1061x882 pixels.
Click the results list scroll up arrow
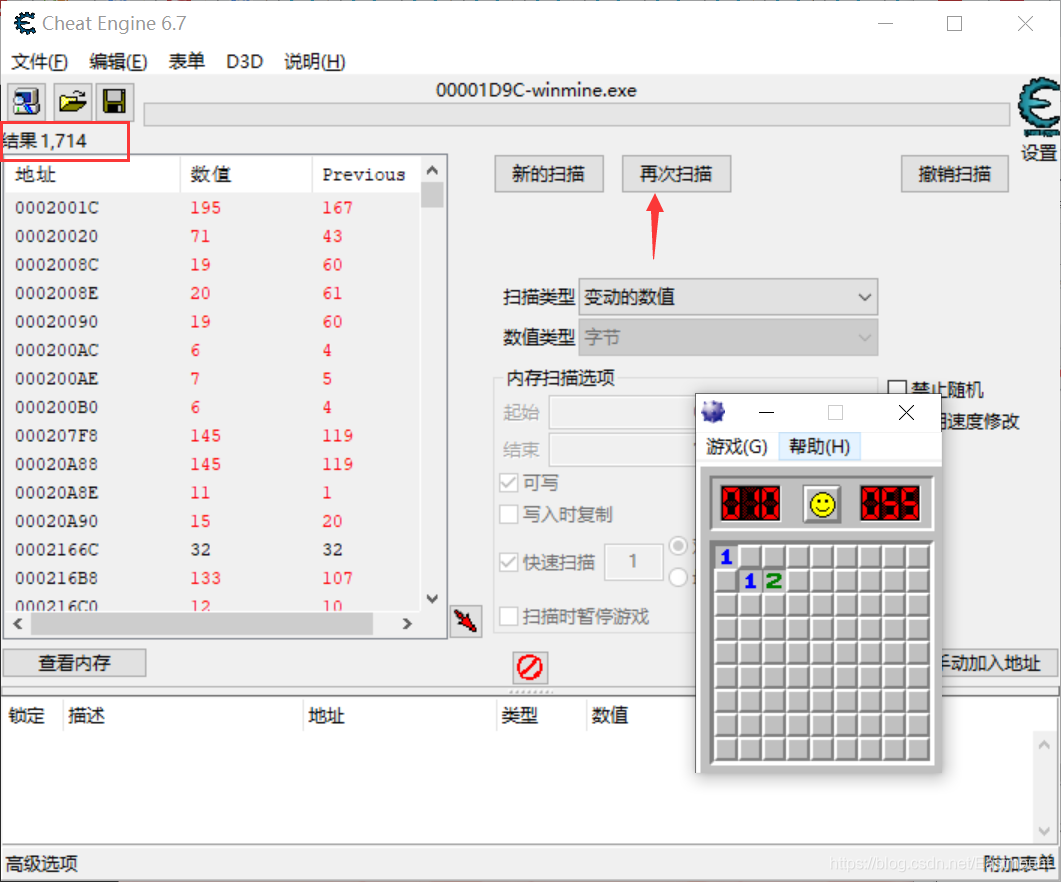pyautogui.click(x=432, y=170)
